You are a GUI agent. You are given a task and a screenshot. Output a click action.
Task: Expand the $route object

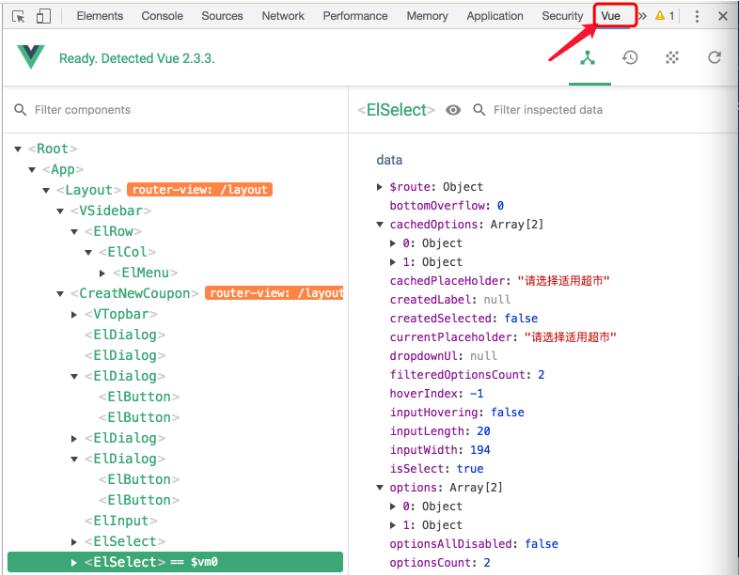(380, 187)
